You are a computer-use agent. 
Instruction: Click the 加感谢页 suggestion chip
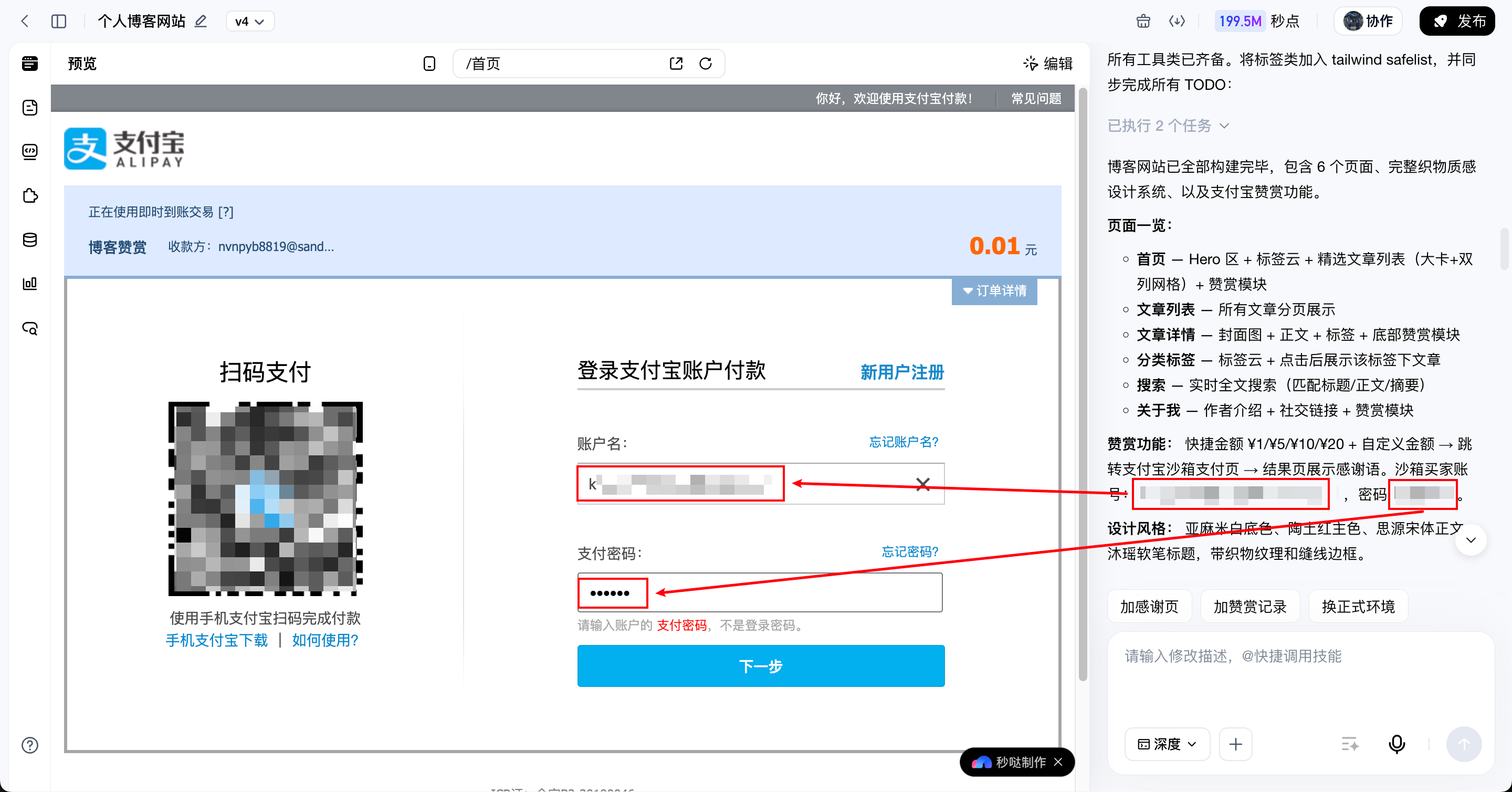[1149, 607]
